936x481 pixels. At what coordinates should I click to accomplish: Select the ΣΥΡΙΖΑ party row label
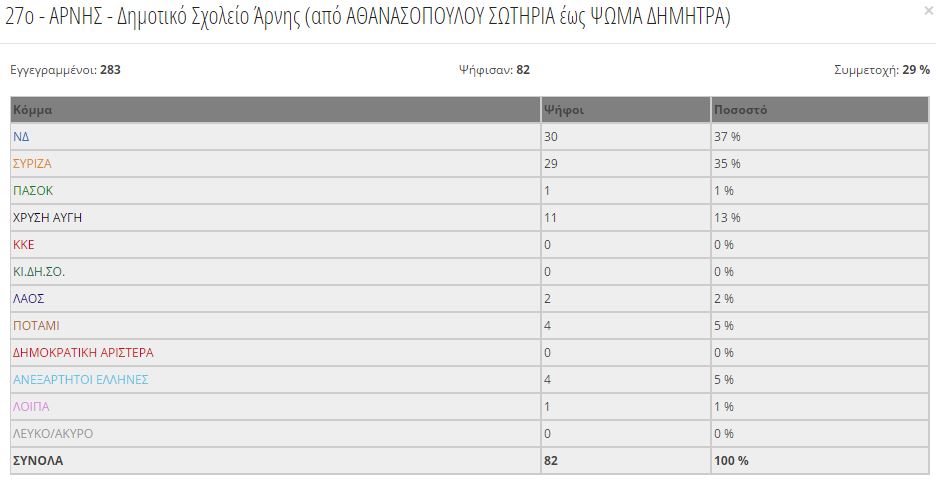pos(32,164)
